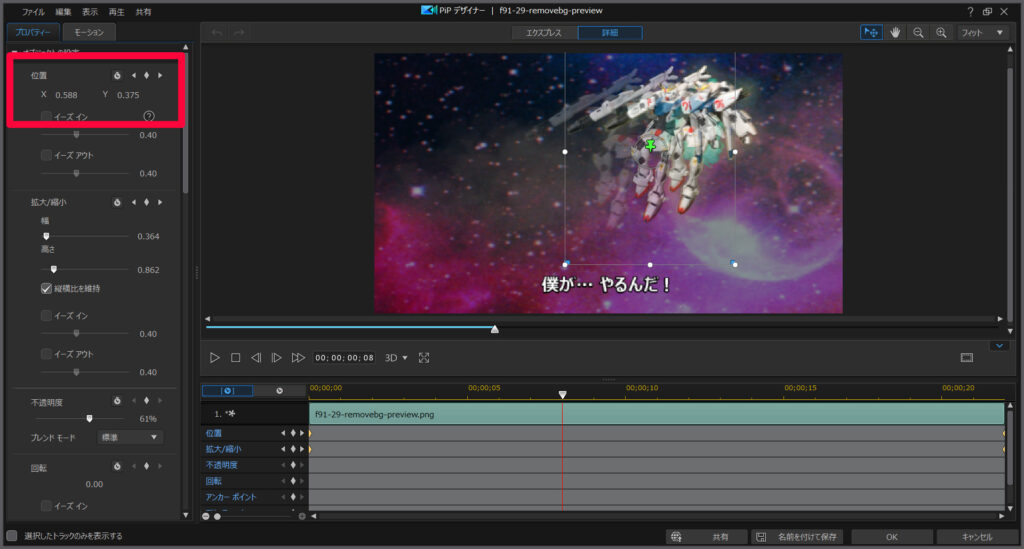Adjust the 幅 width slider

(x=46, y=236)
